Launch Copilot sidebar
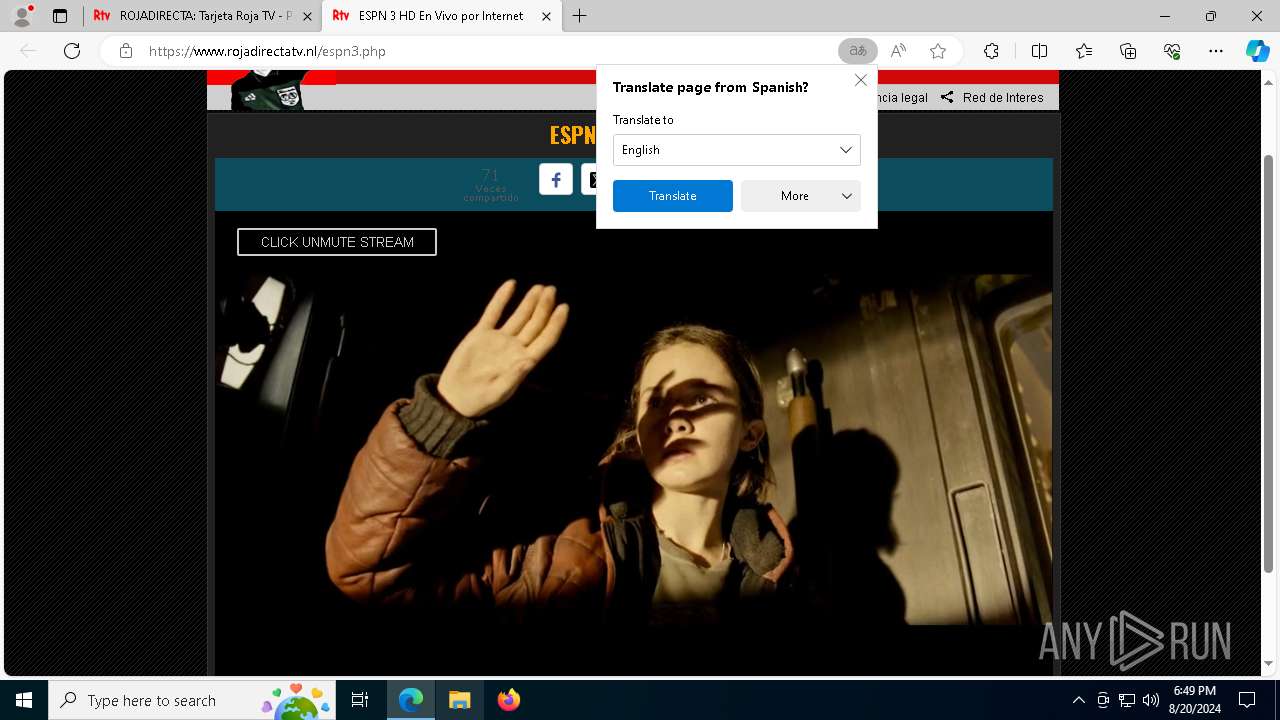The image size is (1280, 720). coord(1257,51)
